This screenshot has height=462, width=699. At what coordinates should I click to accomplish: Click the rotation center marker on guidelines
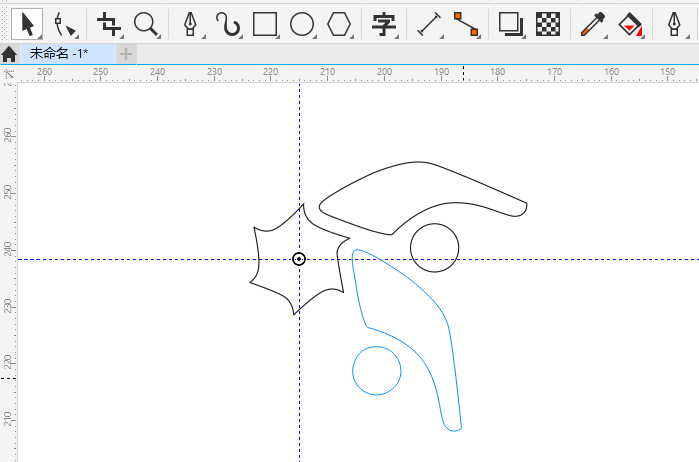pyautogui.click(x=299, y=259)
